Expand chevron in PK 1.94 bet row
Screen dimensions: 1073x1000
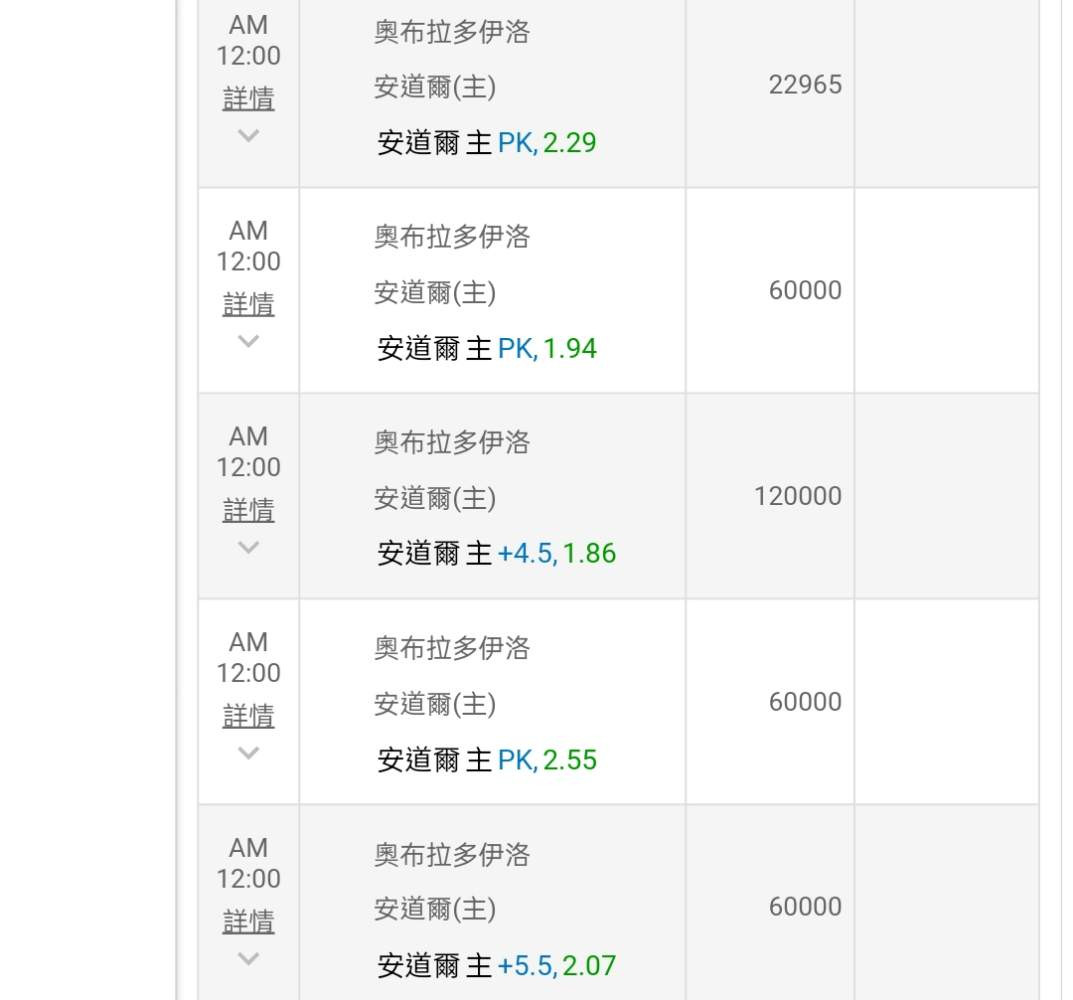248,341
